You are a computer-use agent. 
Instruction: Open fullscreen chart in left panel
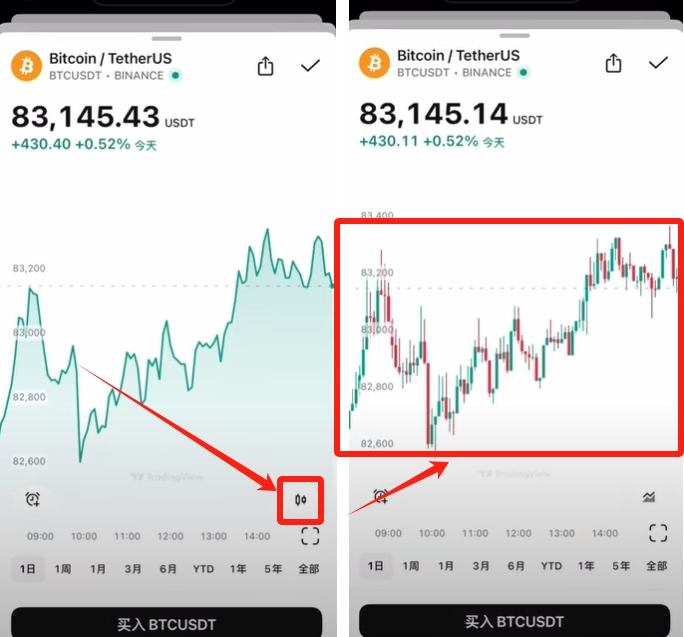(310, 536)
